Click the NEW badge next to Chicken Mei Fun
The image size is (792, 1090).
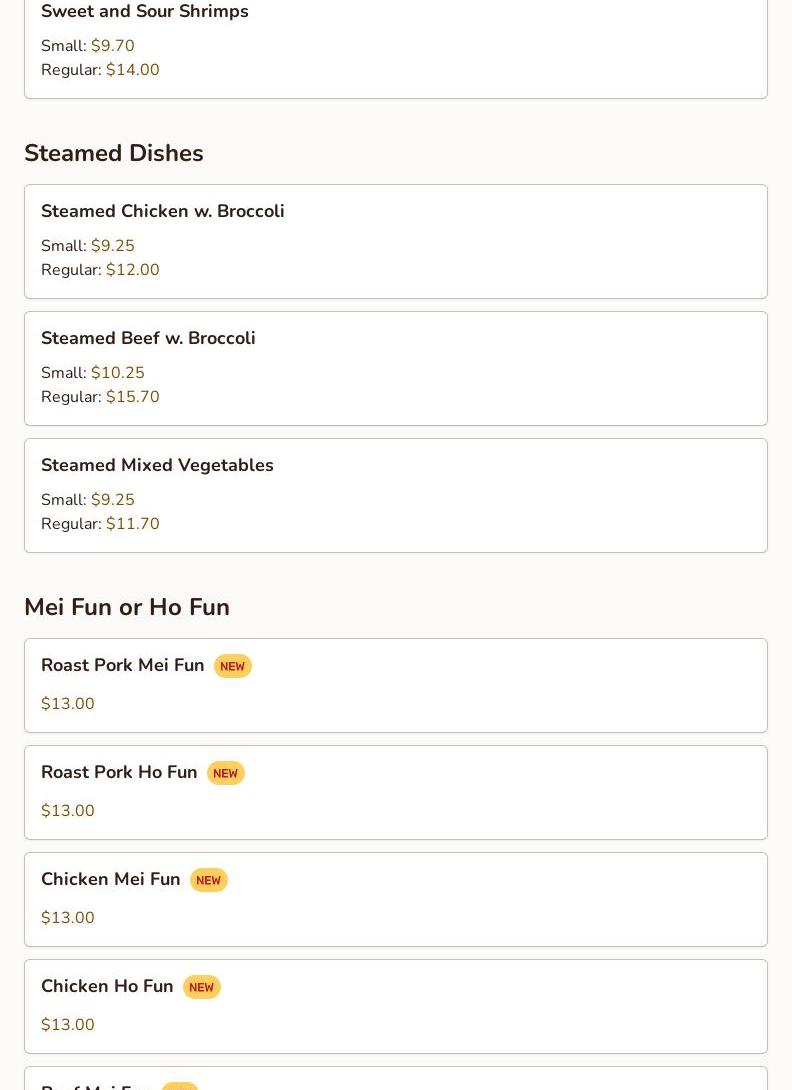click(x=208, y=880)
